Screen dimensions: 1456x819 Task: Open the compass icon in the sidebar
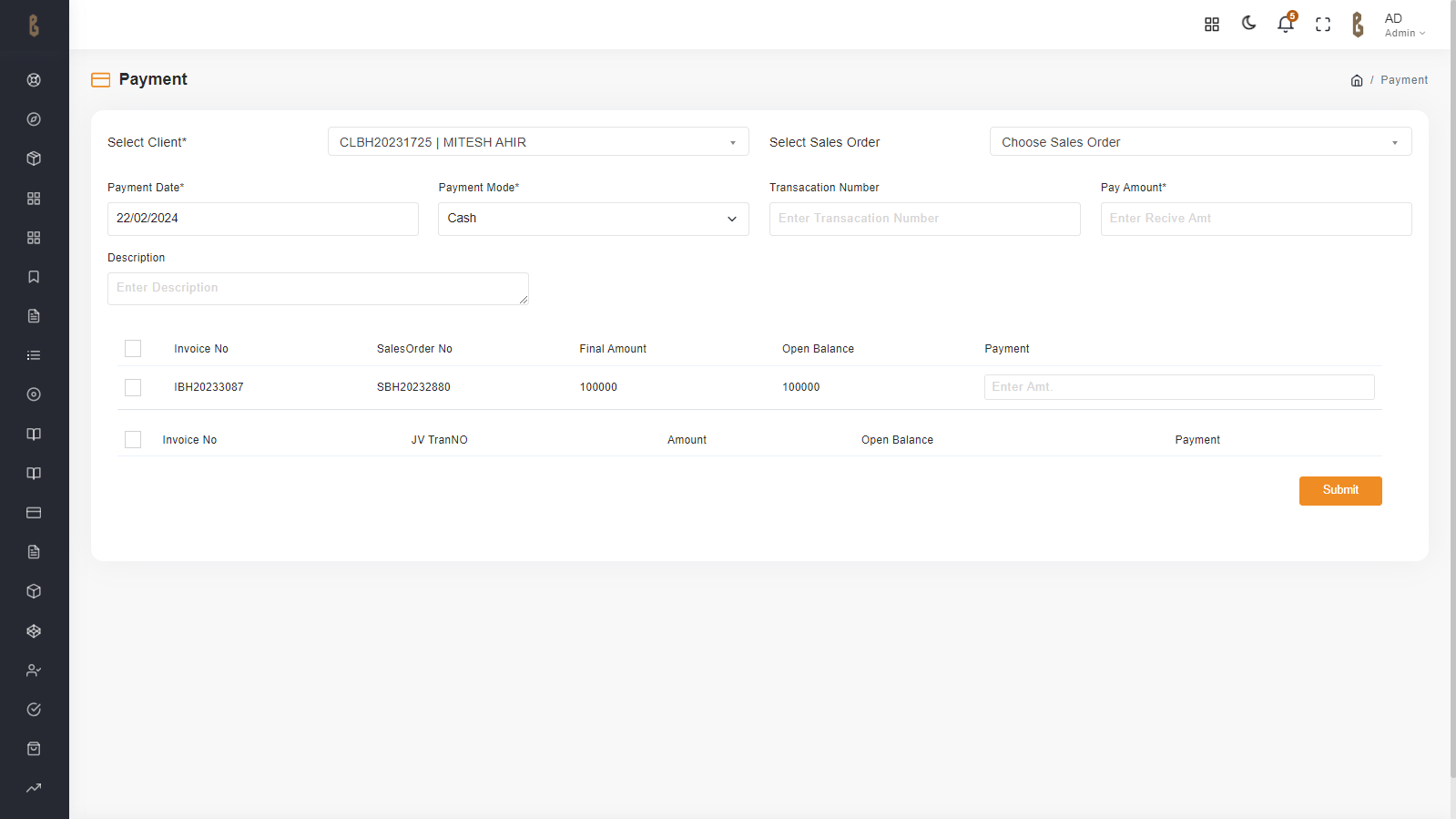pyautogui.click(x=34, y=119)
